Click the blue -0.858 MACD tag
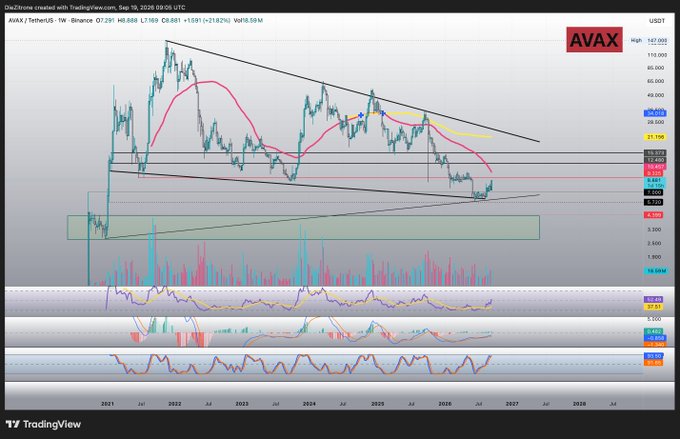This screenshot has height=439, width=680. 655,338
